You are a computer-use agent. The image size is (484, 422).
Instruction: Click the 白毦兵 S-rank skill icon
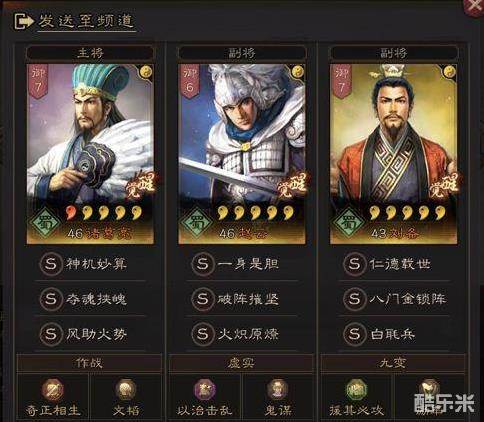pos(354,334)
